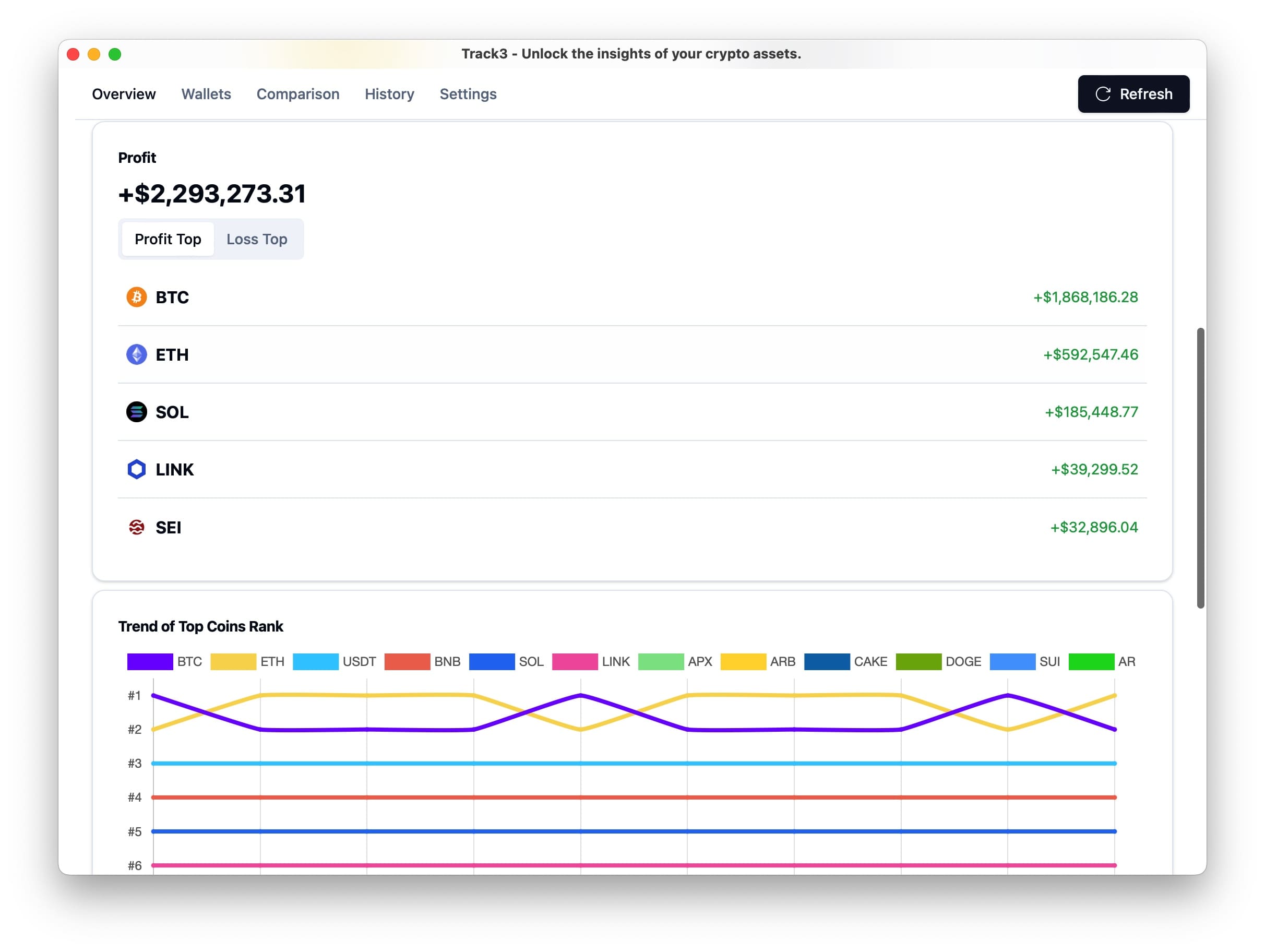
Task: Click the #3 rank axis label
Action: [x=135, y=763]
